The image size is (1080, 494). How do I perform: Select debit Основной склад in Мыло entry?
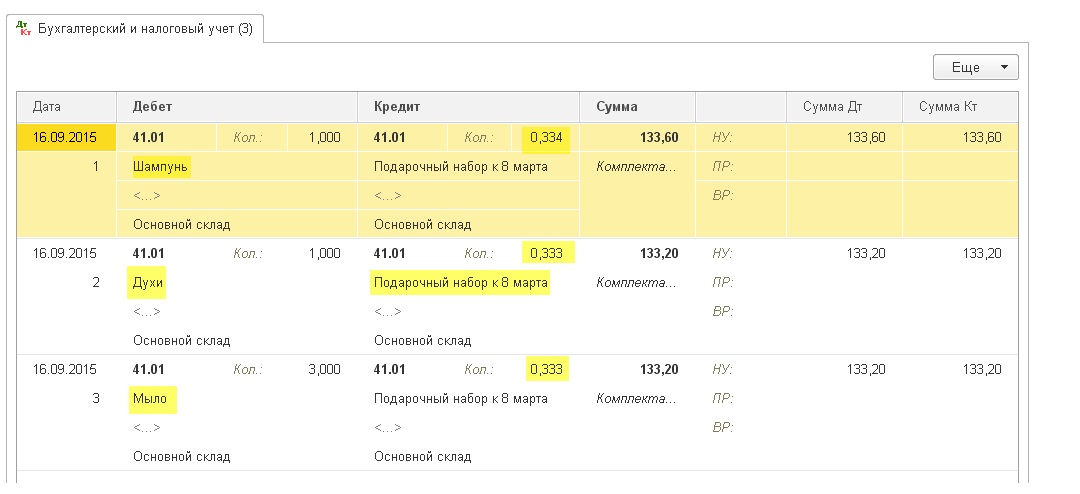coord(237,456)
